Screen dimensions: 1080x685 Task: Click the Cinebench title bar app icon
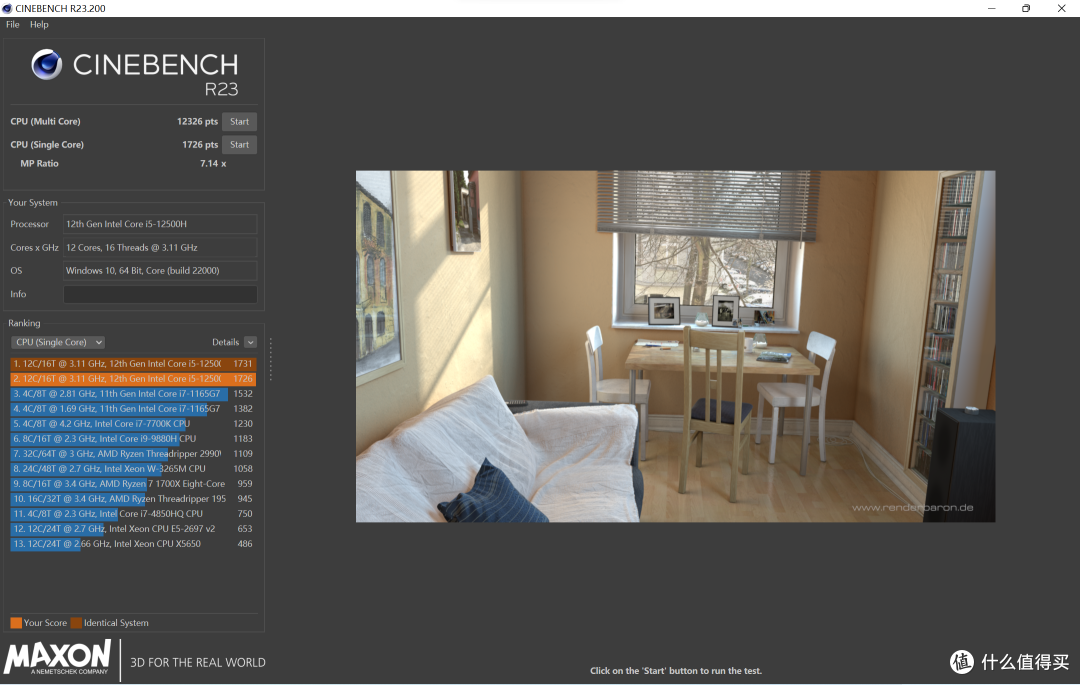coord(7,8)
